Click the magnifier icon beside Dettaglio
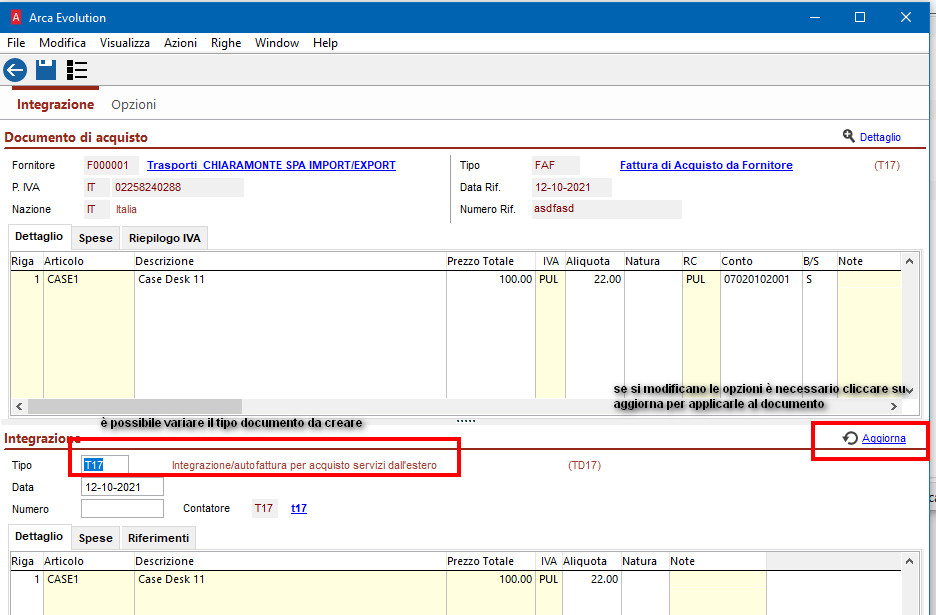Viewport: 936px width, 615px height. pyautogui.click(x=848, y=136)
